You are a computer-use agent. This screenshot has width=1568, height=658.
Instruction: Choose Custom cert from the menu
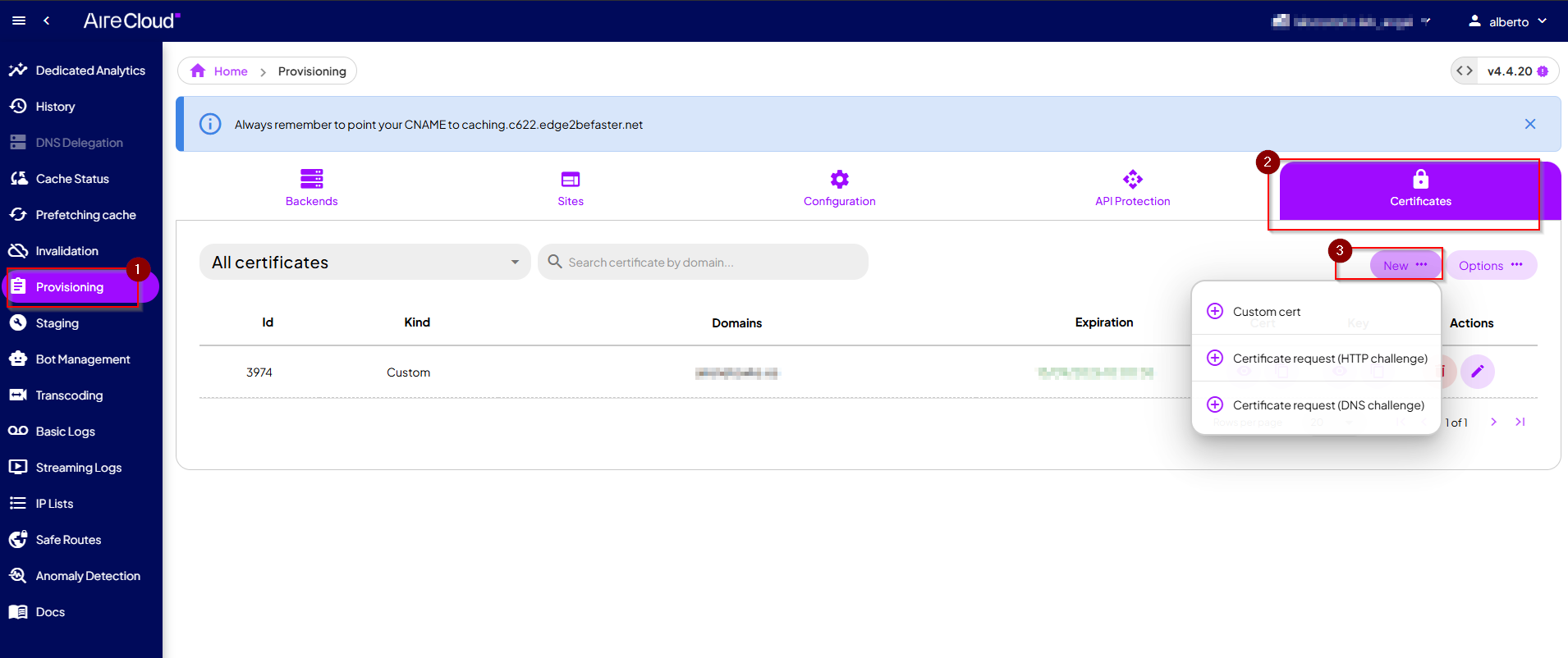click(x=1316, y=312)
